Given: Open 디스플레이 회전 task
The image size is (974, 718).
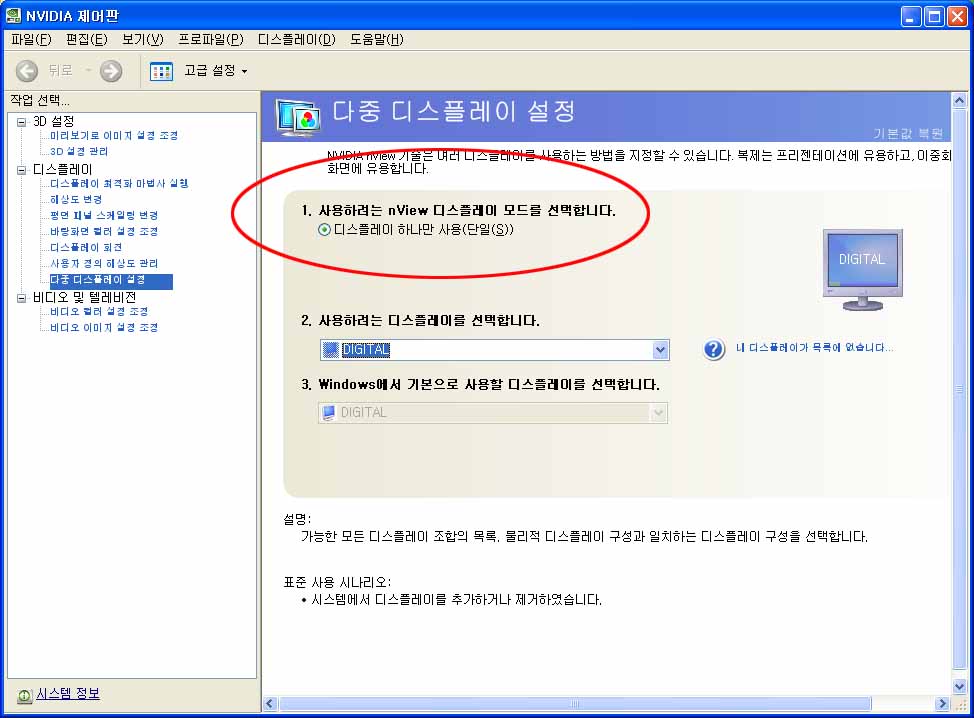Looking at the screenshot, I should (86, 248).
